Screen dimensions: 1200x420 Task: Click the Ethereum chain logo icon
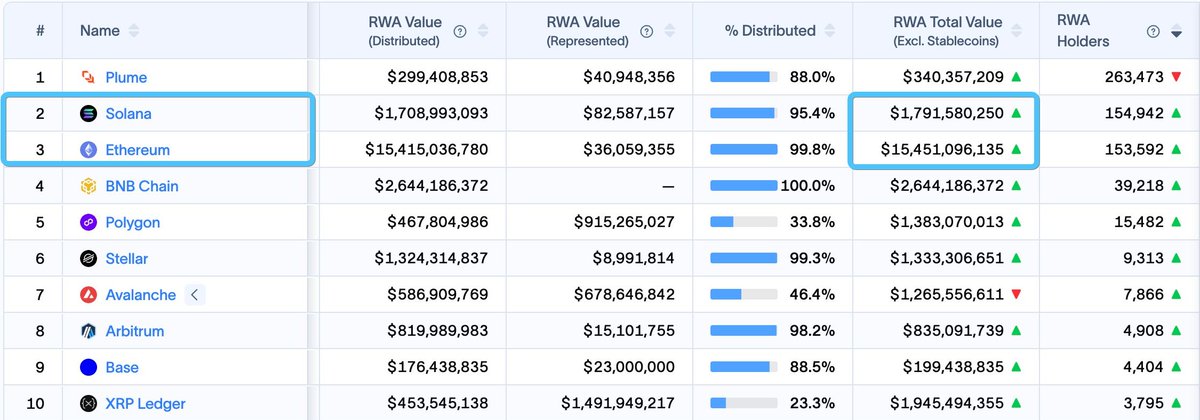pos(88,150)
